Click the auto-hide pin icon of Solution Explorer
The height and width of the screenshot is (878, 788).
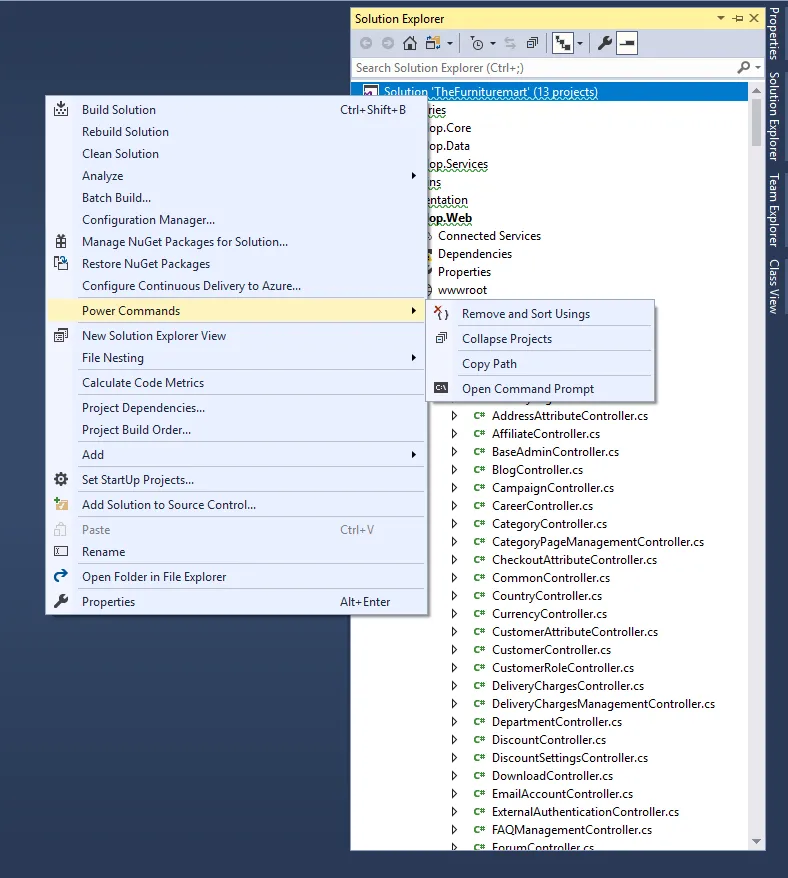[738, 18]
